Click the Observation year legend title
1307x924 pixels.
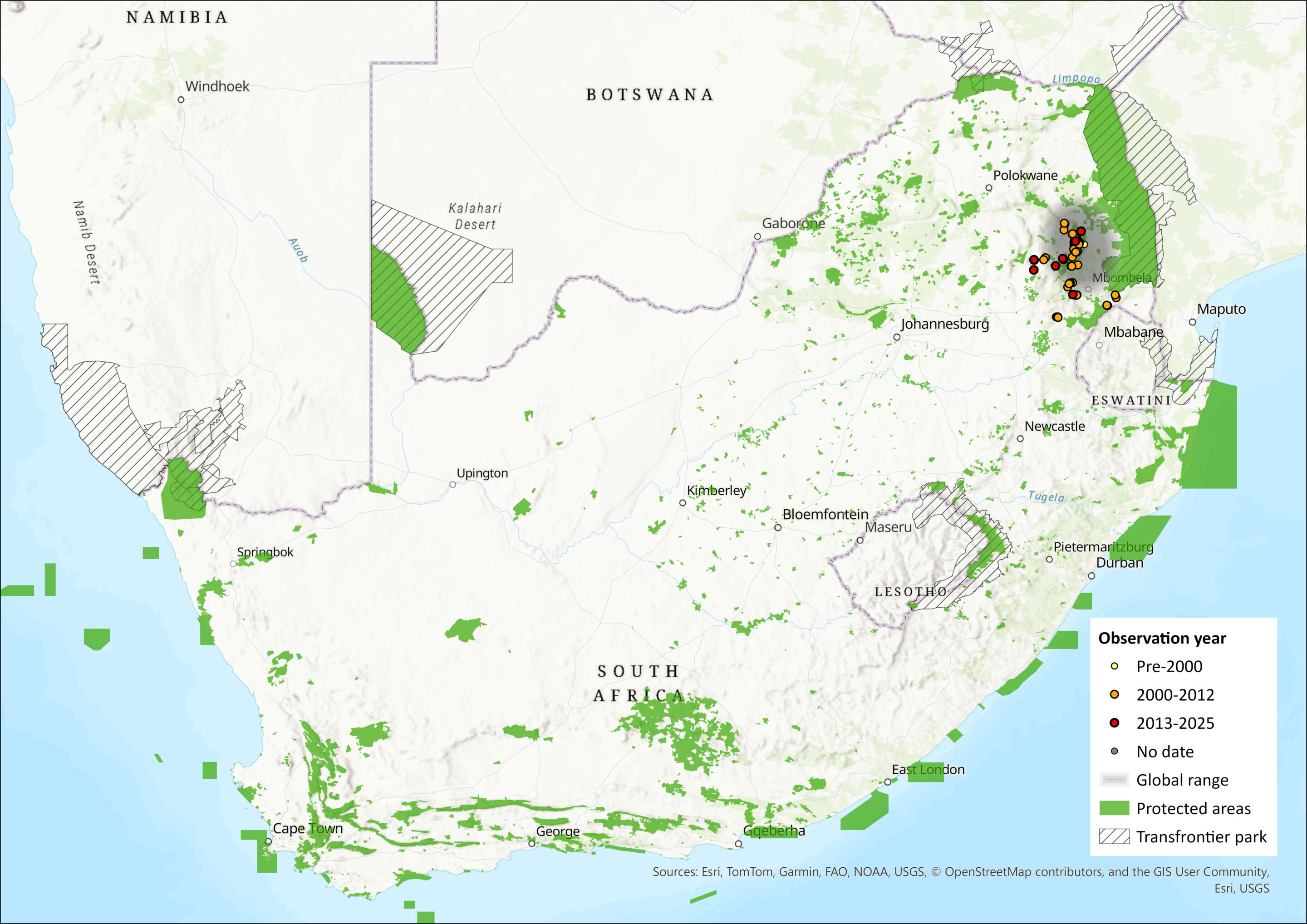click(x=1162, y=638)
